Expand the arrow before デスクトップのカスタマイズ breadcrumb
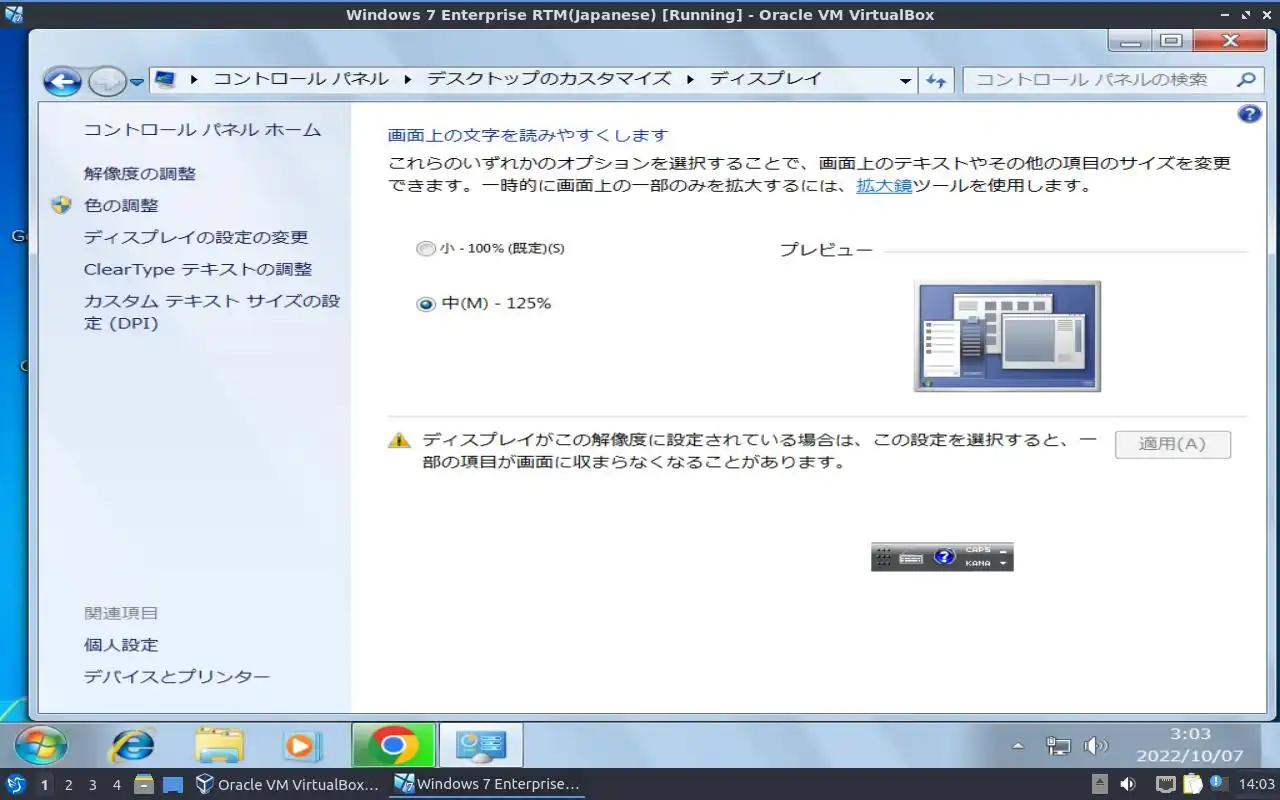The height and width of the screenshot is (800, 1280). point(409,79)
